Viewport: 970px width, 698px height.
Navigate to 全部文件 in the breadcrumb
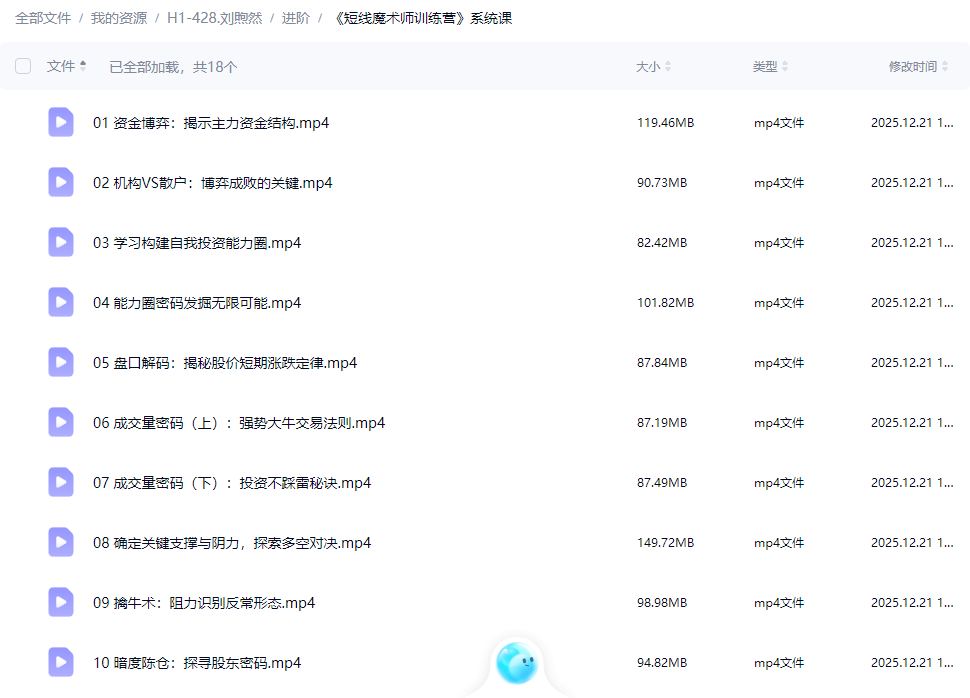(x=43, y=17)
